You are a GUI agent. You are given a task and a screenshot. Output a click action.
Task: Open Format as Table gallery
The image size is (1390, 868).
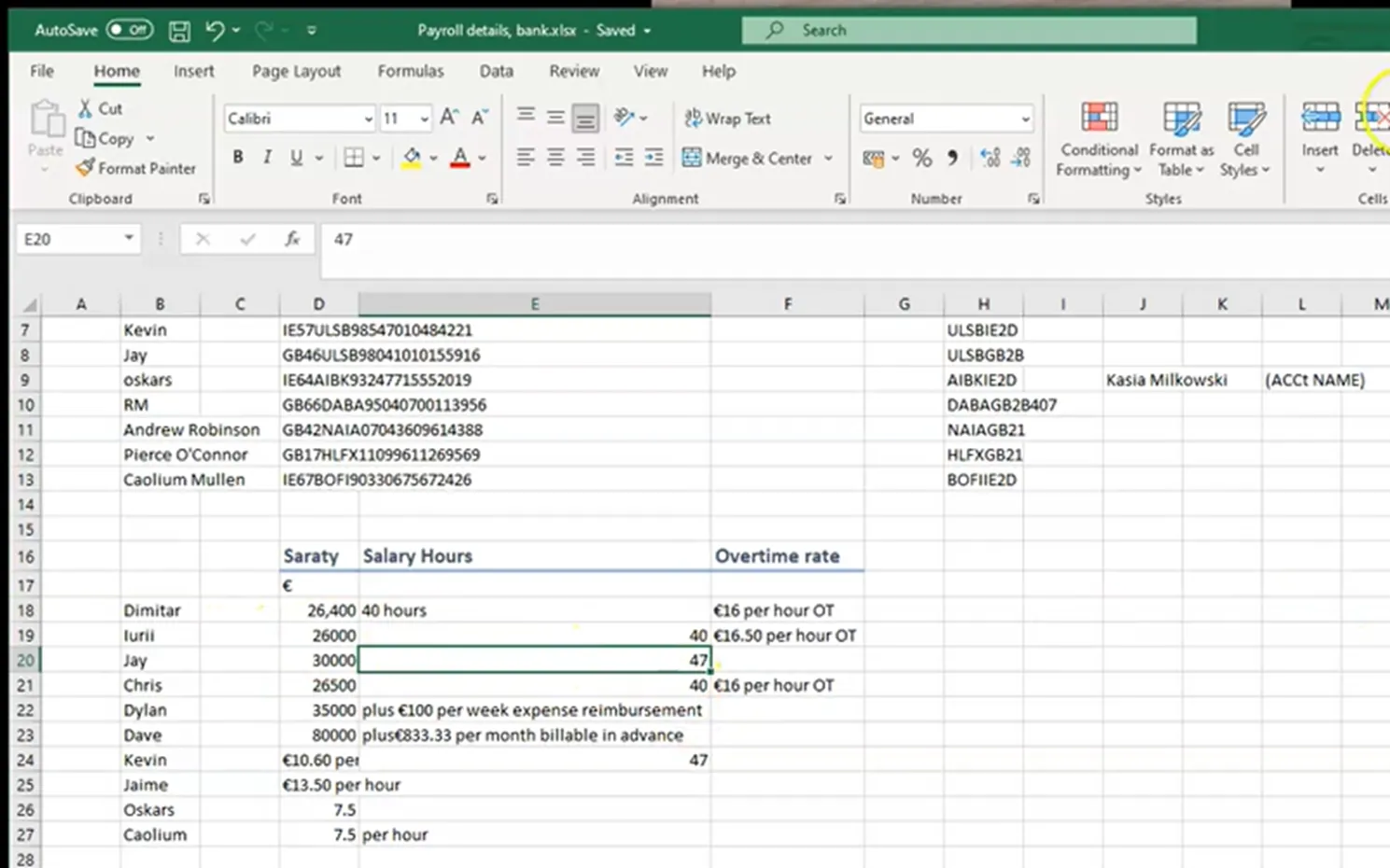(1181, 139)
